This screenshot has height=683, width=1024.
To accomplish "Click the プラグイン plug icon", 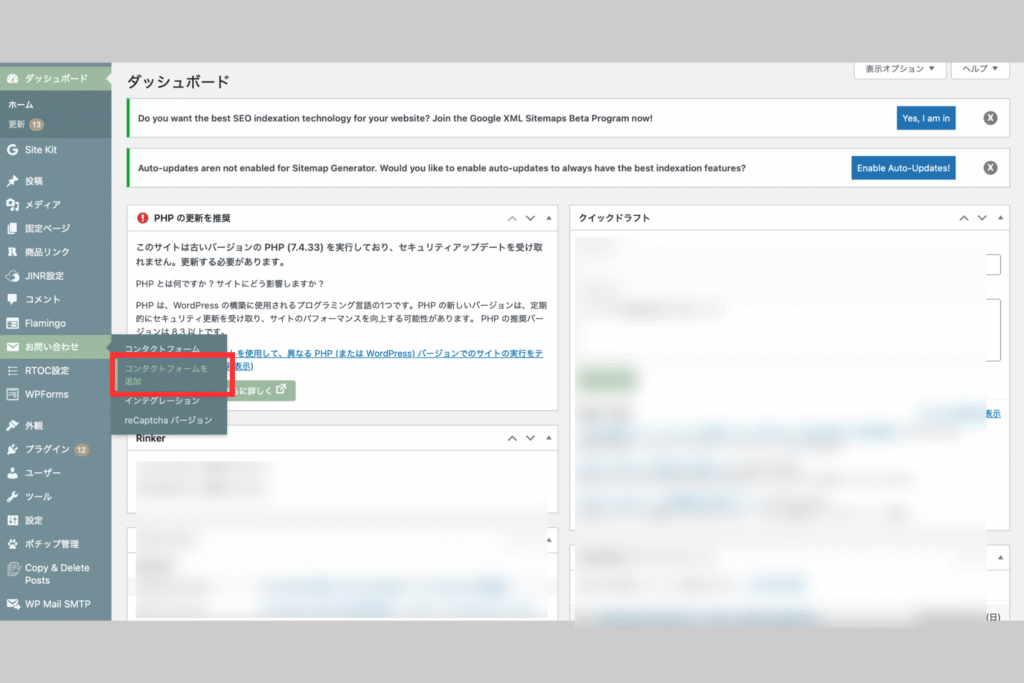I will click(12, 449).
